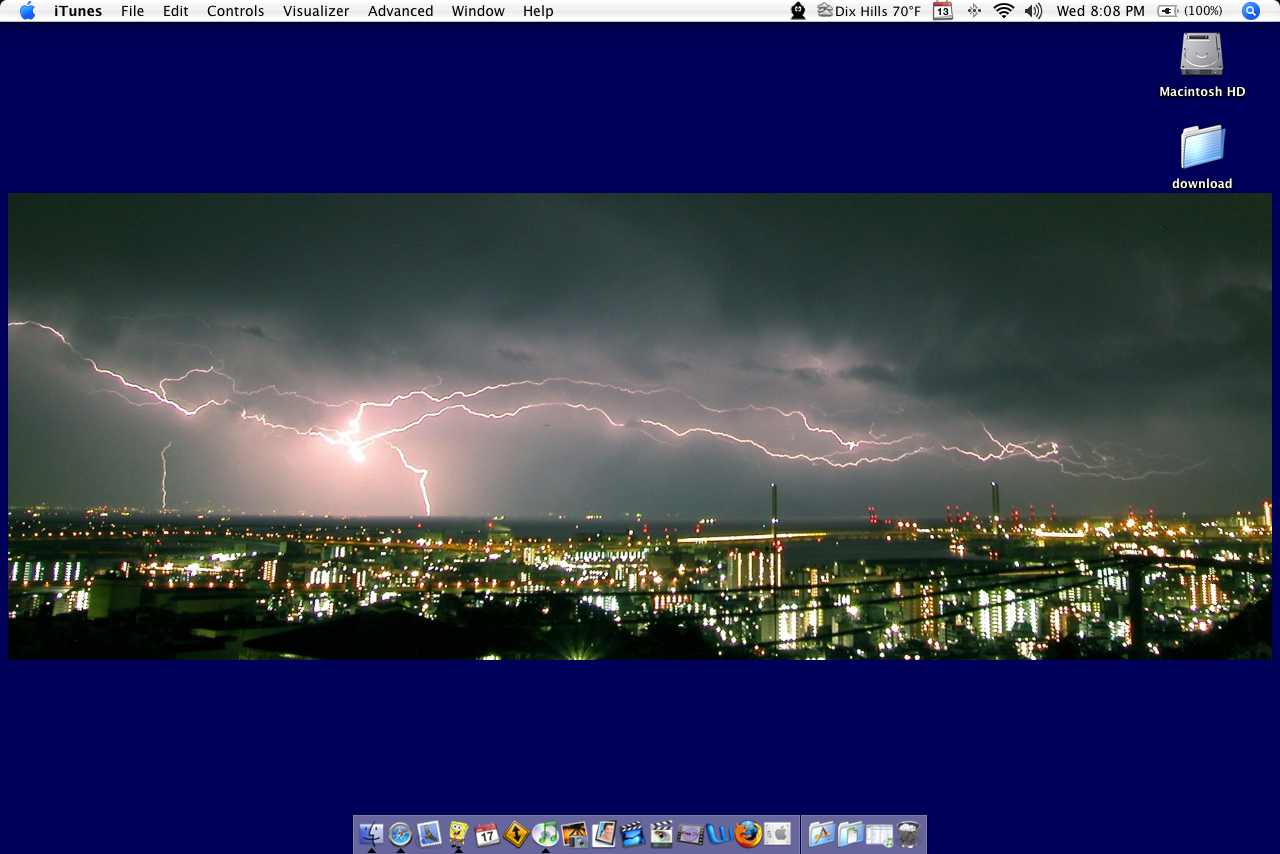Open the volume control in menu bar
The width and height of the screenshot is (1280, 854).
coord(1034,11)
